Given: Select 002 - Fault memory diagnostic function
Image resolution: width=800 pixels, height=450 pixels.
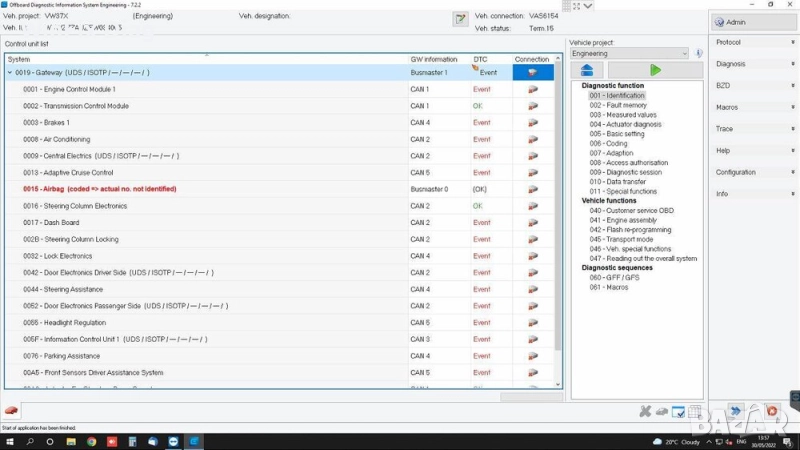Looking at the screenshot, I should [617, 105].
